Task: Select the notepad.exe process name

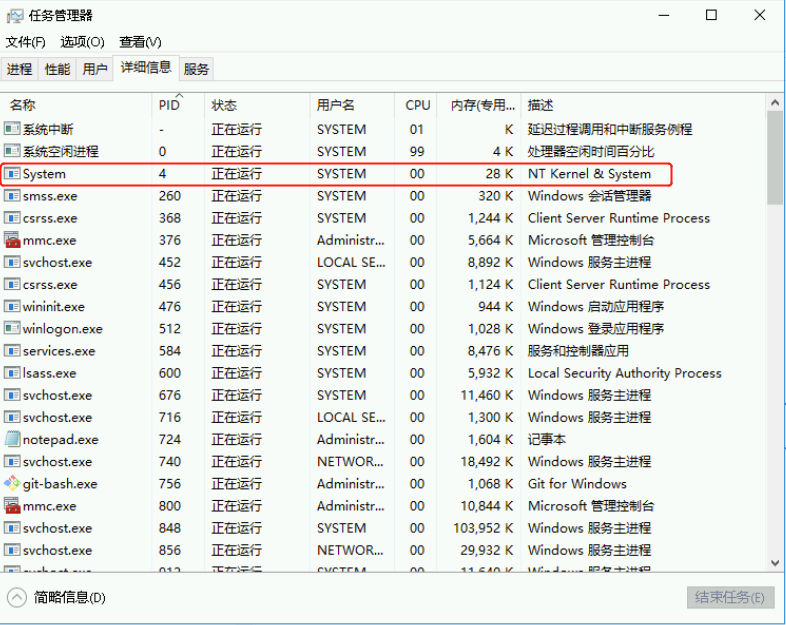Action: click(60, 440)
